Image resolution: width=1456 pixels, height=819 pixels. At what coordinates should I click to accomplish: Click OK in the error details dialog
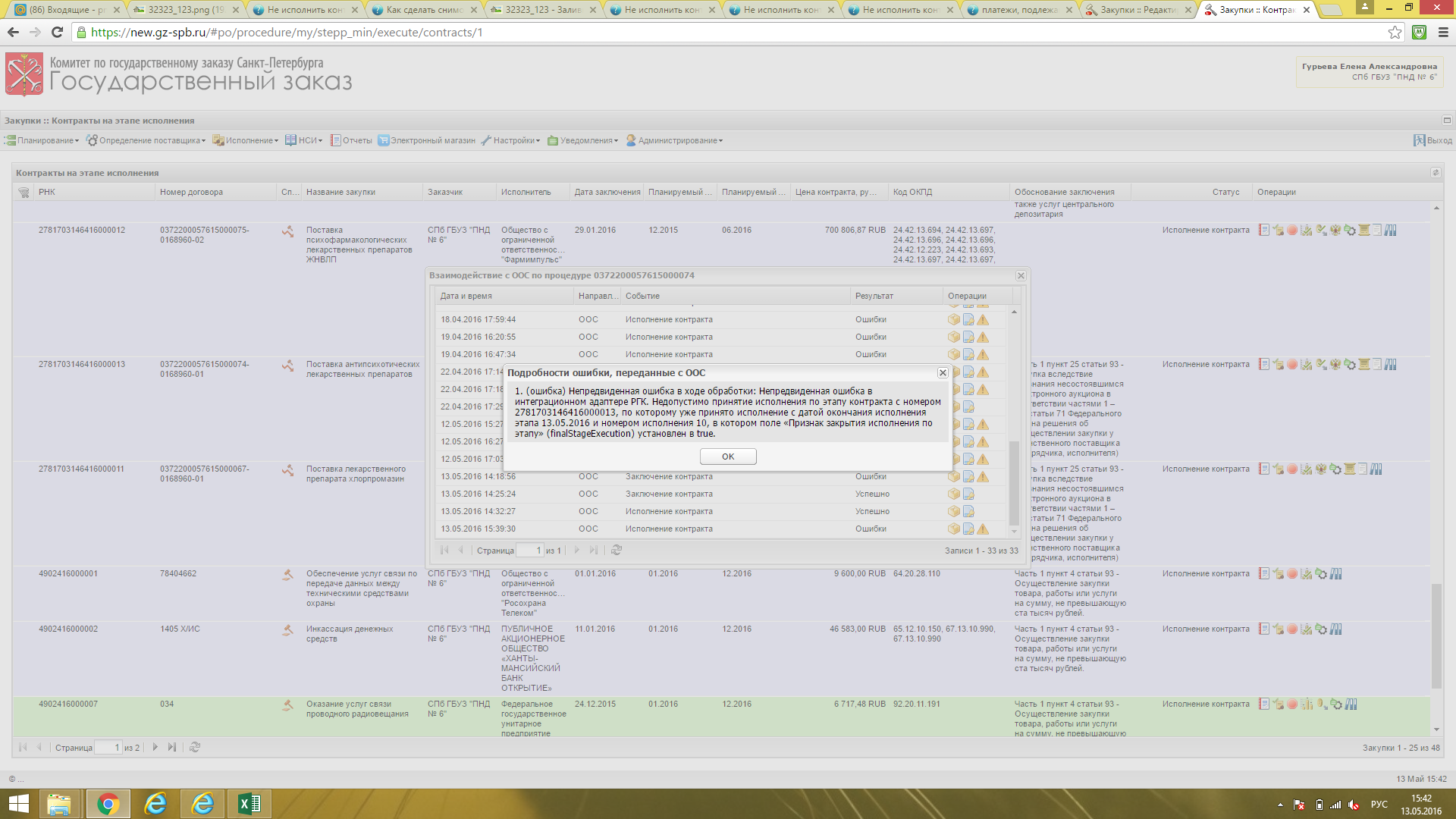coord(727,457)
